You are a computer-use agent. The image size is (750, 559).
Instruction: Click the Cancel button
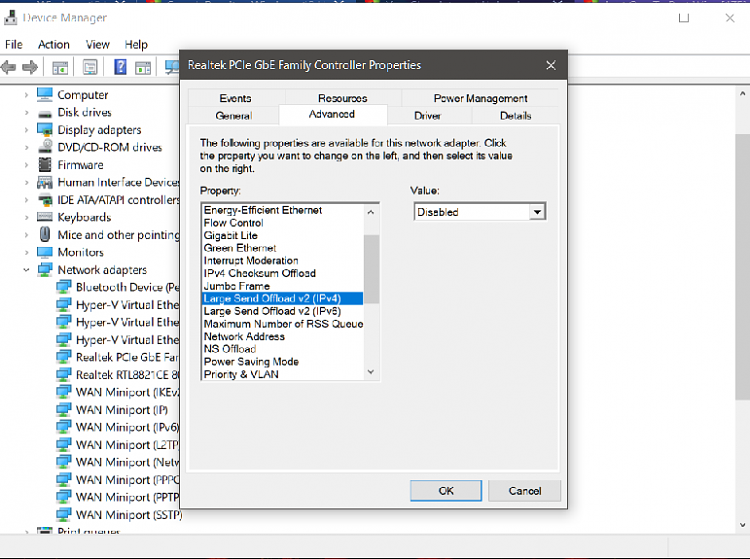pyautogui.click(x=524, y=491)
